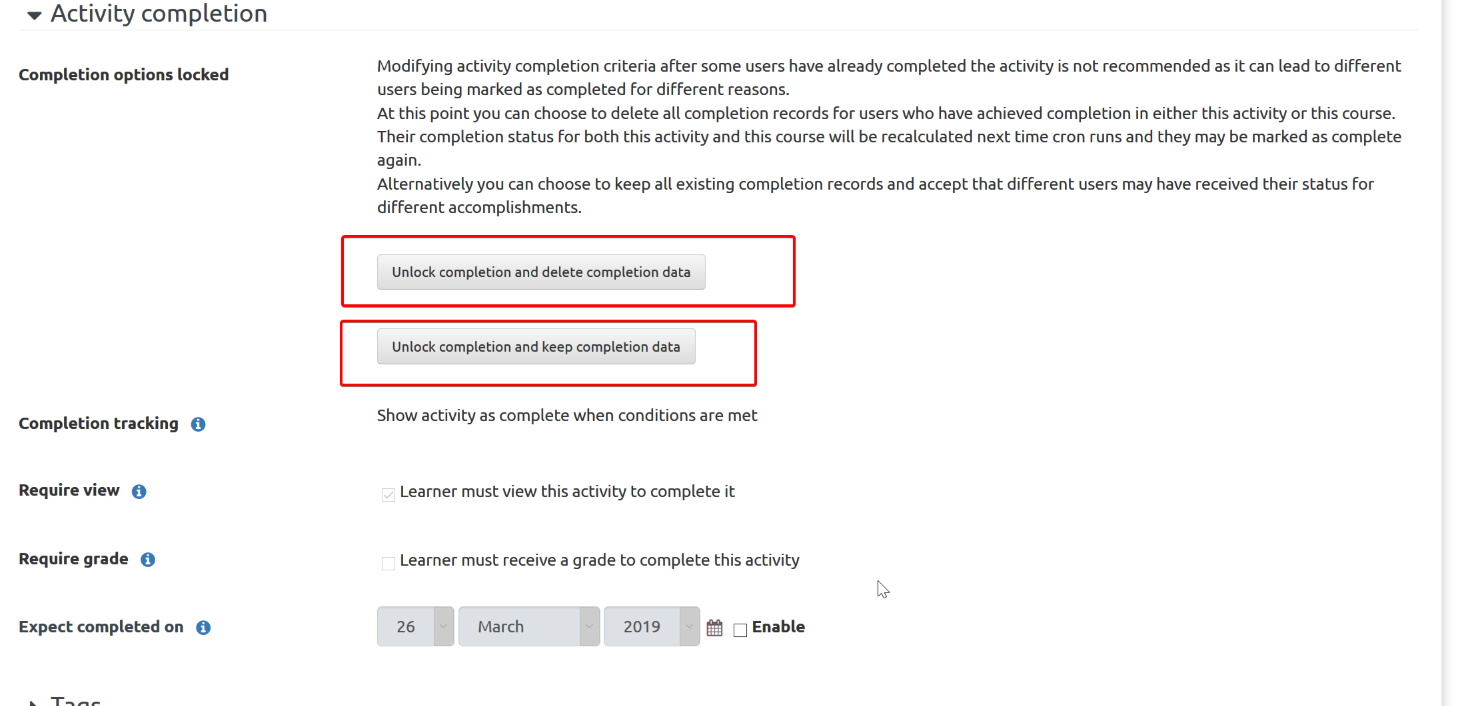Open help icon beside Expect completed on
The image size is (1471, 706).
(x=203, y=628)
